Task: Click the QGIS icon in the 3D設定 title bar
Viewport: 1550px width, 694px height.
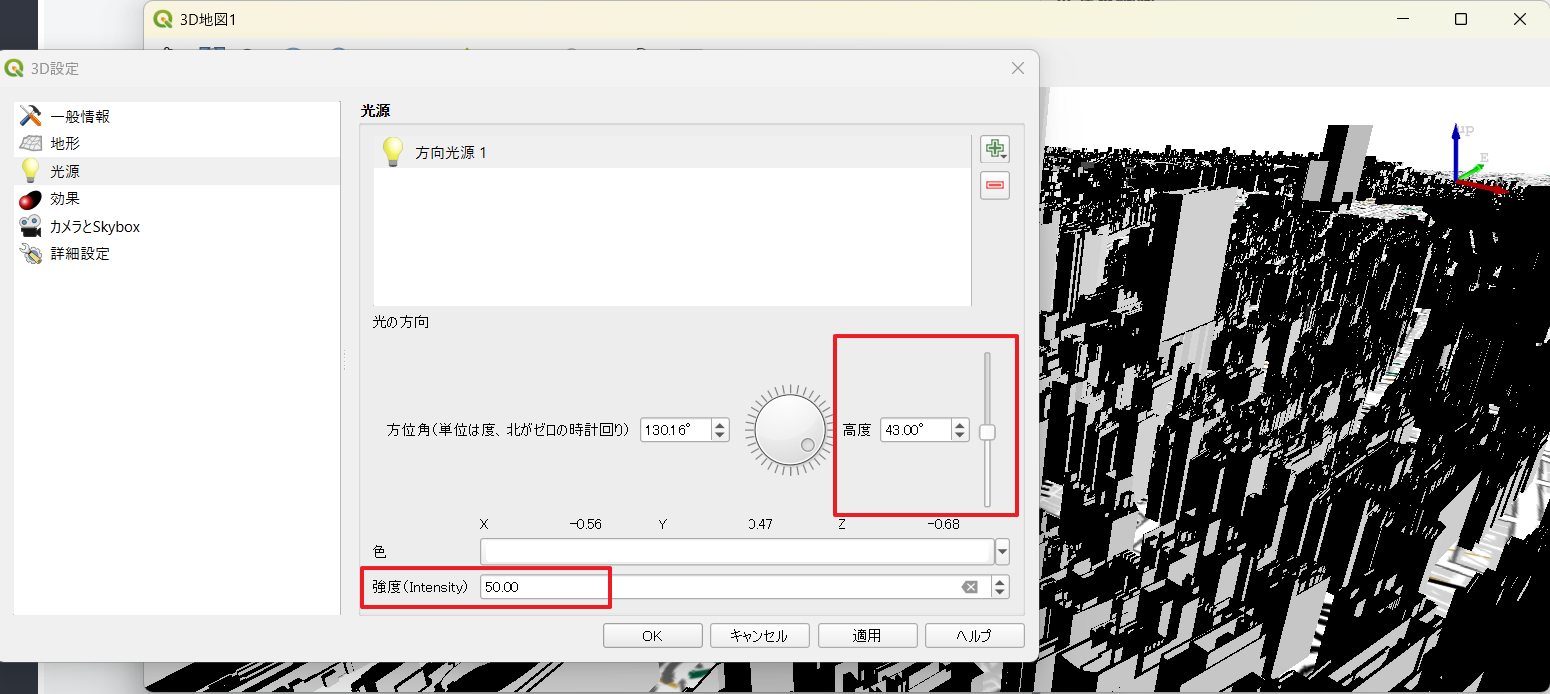Action: (x=14, y=68)
